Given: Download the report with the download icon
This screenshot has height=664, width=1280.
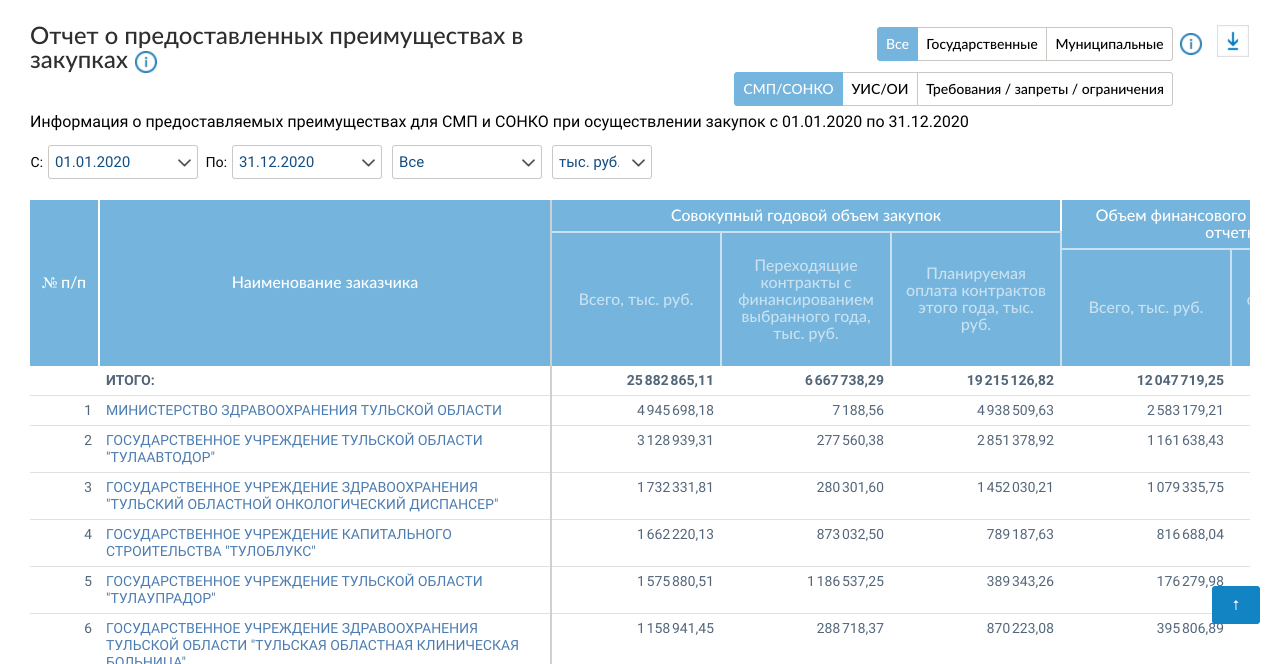Looking at the screenshot, I should (1232, 42).
